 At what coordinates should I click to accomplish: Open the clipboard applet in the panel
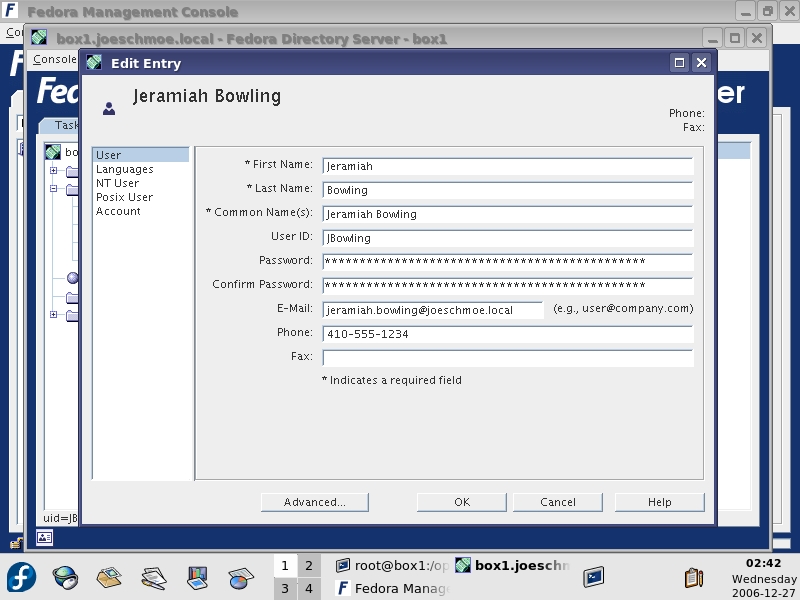click(x=693, y=577)
